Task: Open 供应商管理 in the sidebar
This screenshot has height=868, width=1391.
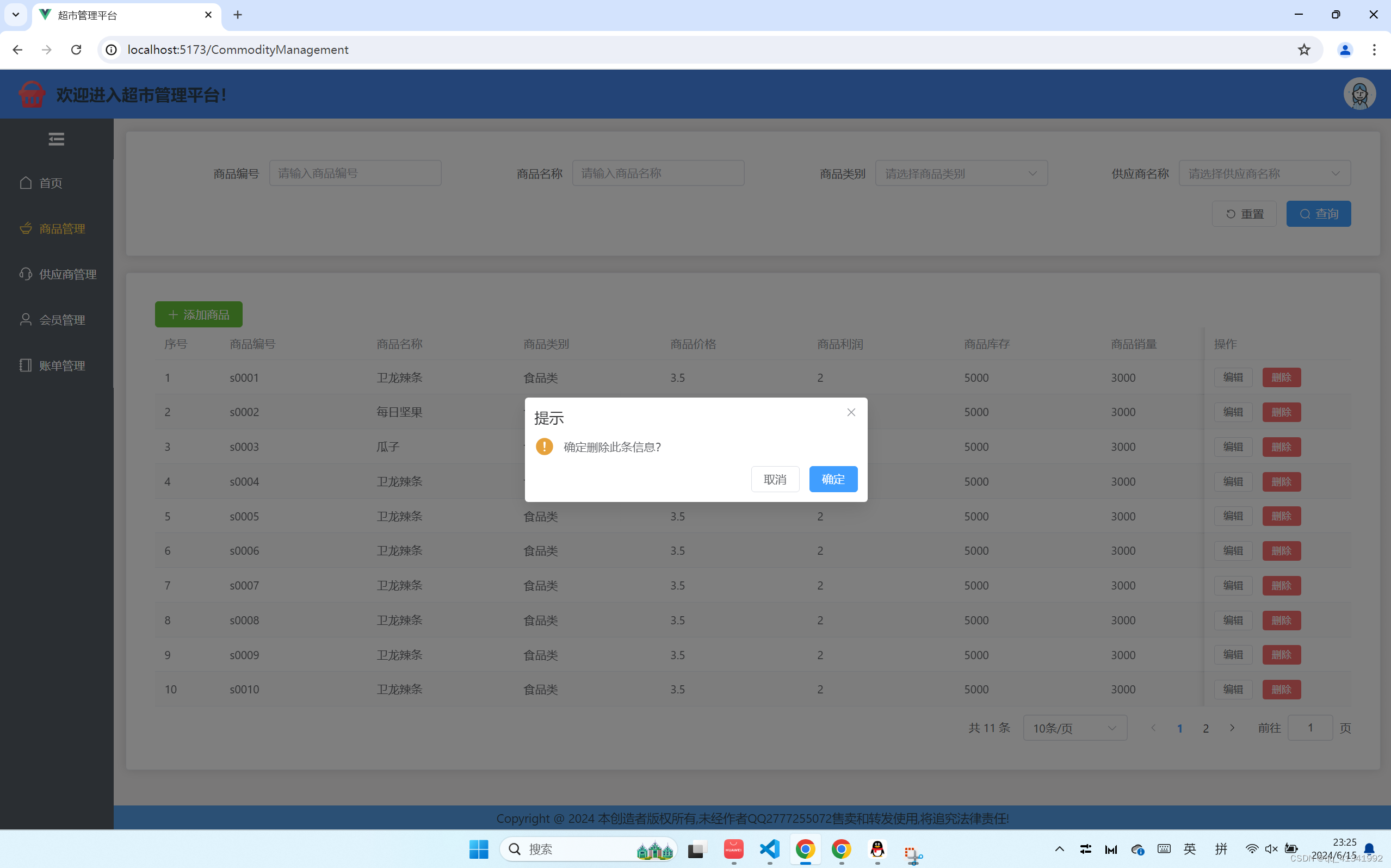Action: 67,275
